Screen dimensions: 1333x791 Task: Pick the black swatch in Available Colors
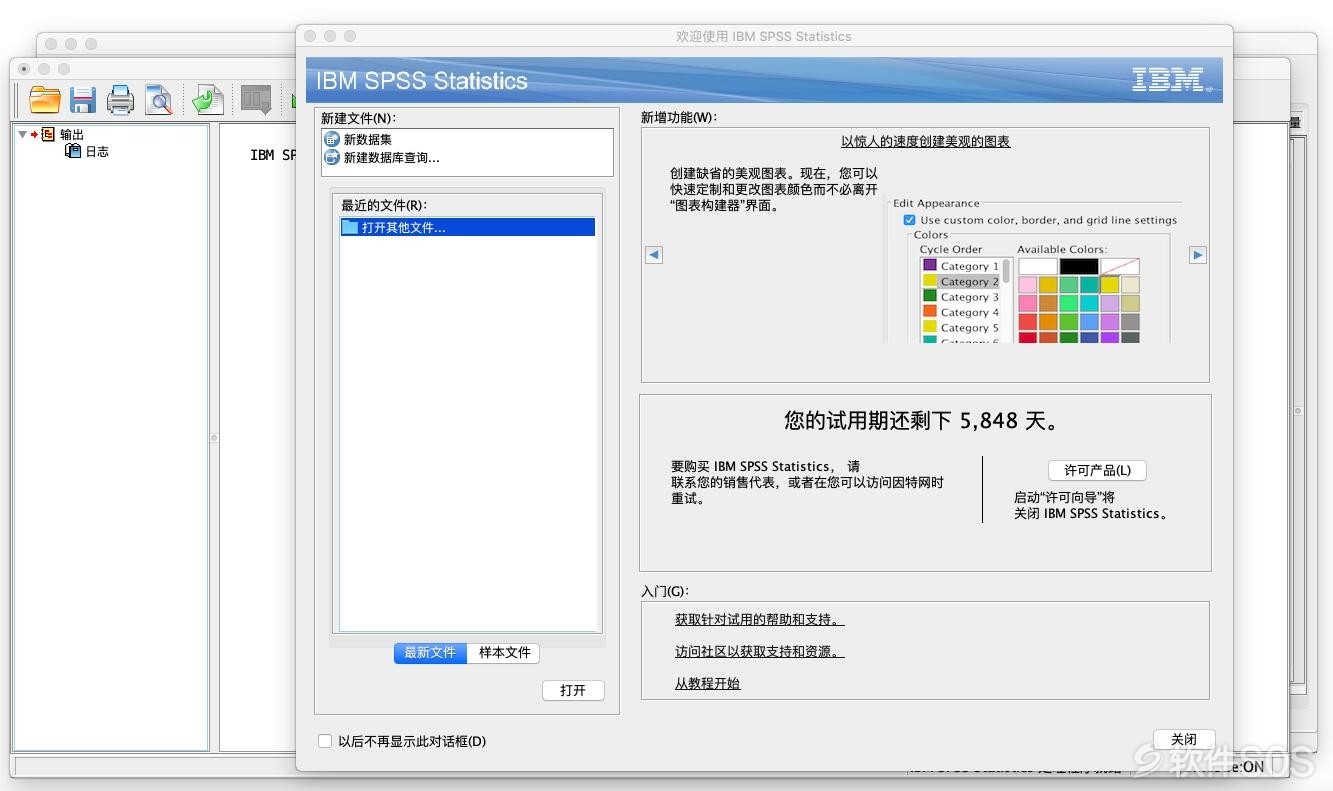coord(1079,266)
